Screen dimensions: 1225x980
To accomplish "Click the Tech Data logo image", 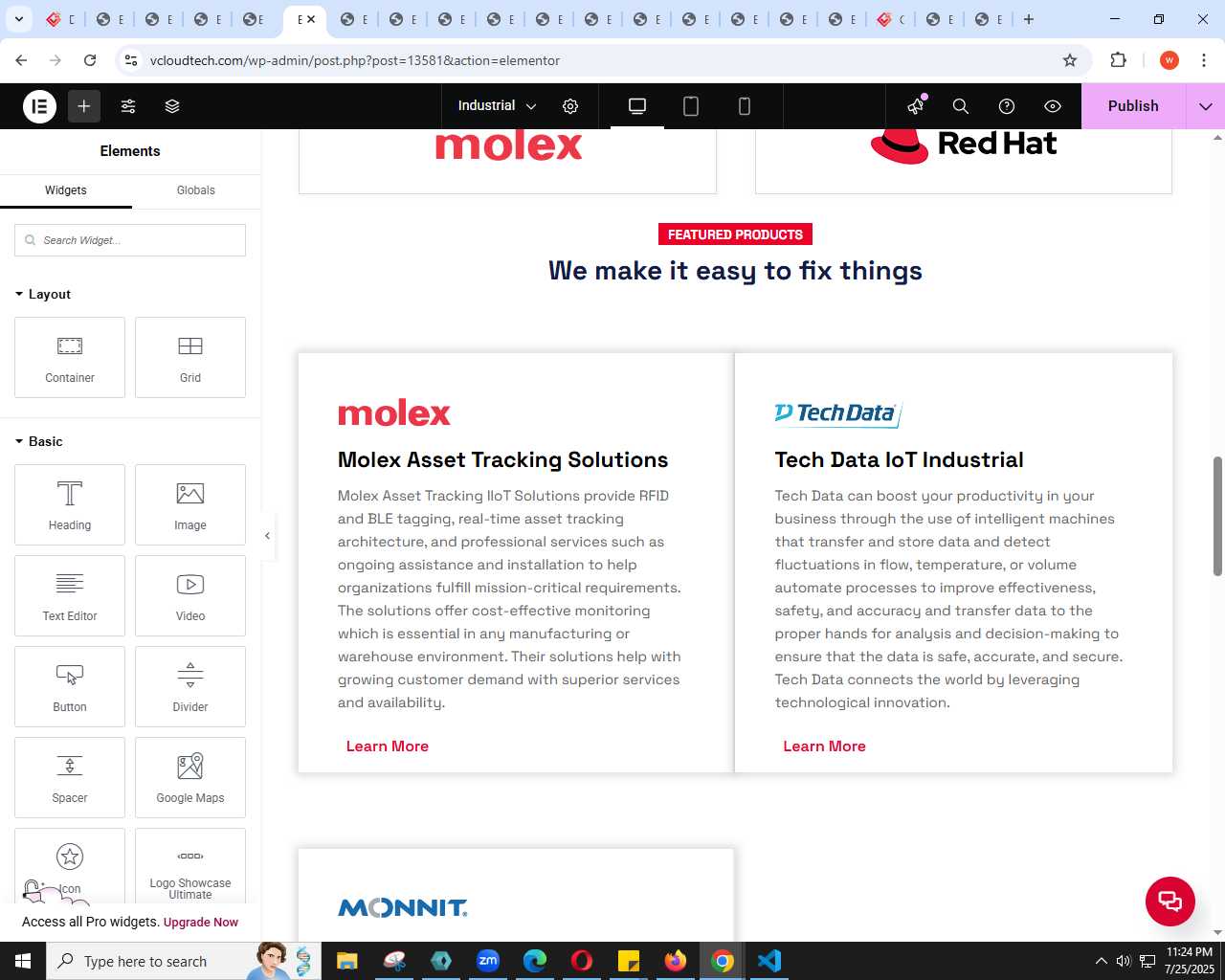I will point(838,413).
